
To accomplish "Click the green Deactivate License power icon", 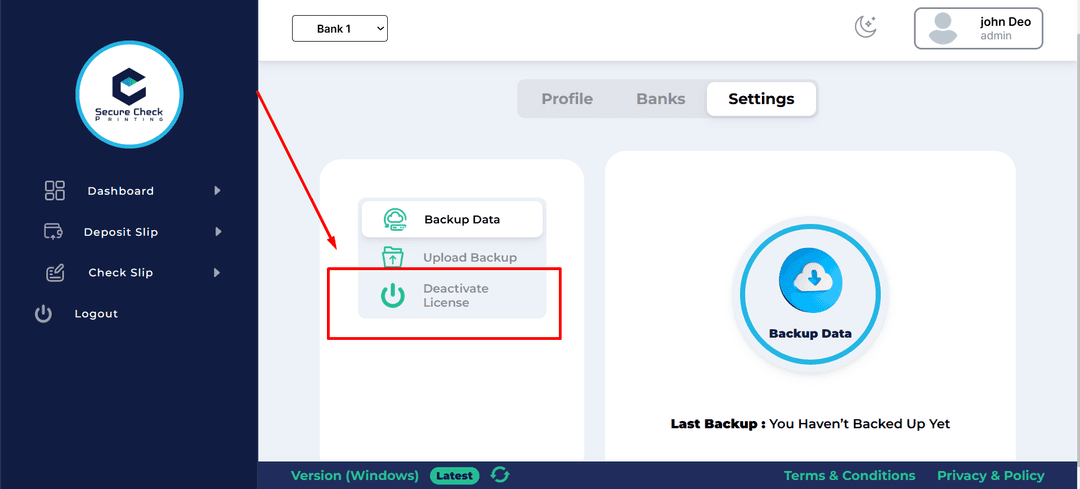I will point(393,296).
